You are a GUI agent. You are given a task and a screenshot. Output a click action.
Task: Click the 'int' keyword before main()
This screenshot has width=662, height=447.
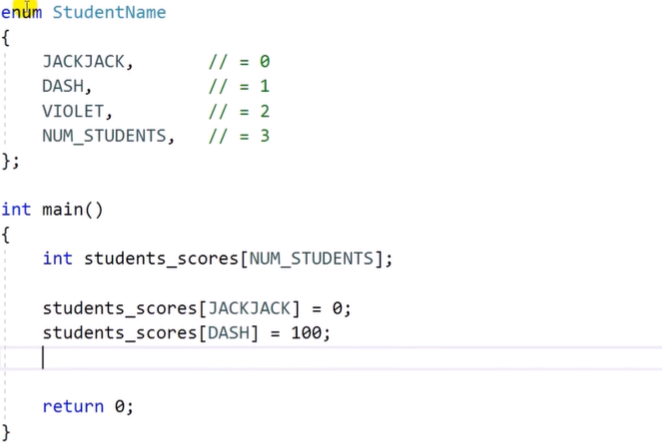(16, 209)
